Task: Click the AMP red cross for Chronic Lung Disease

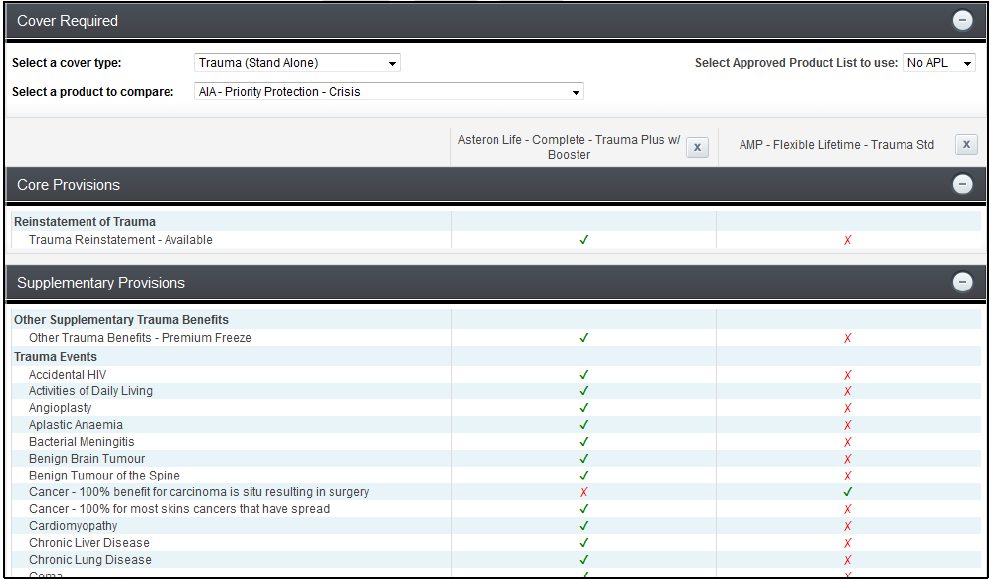Action: pos(848,560)
